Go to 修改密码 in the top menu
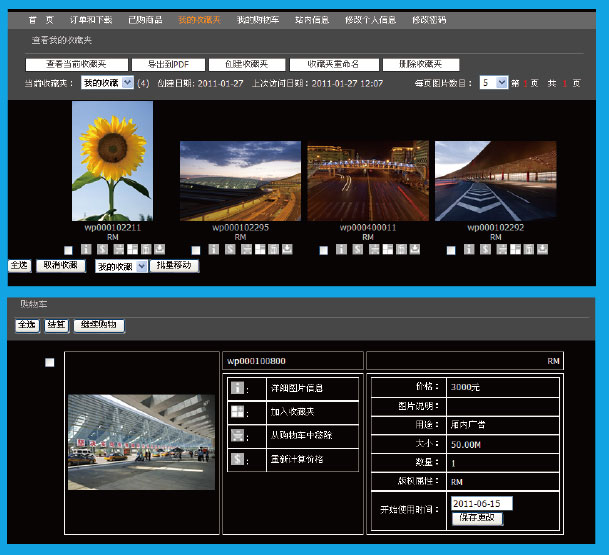Viewport: 609px width, 555px height. 428,20
